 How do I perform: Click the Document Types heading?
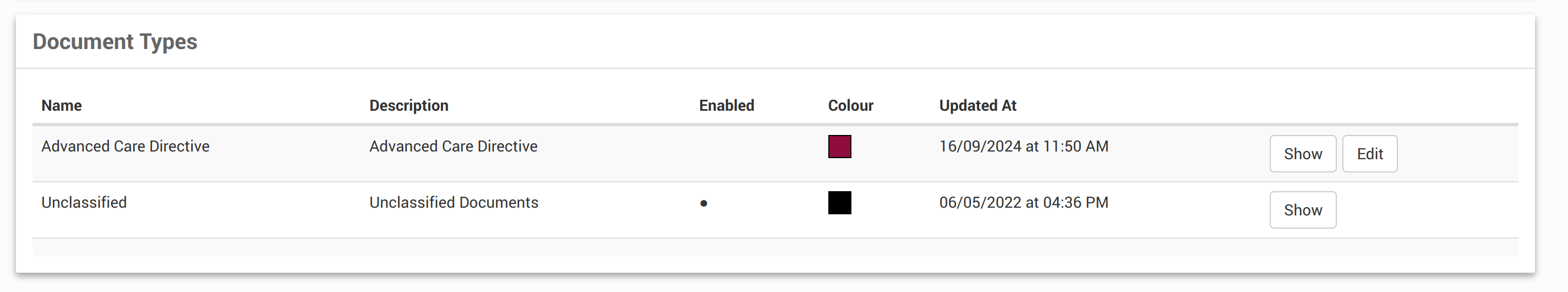pyautogui.click(x=115, y=41)
